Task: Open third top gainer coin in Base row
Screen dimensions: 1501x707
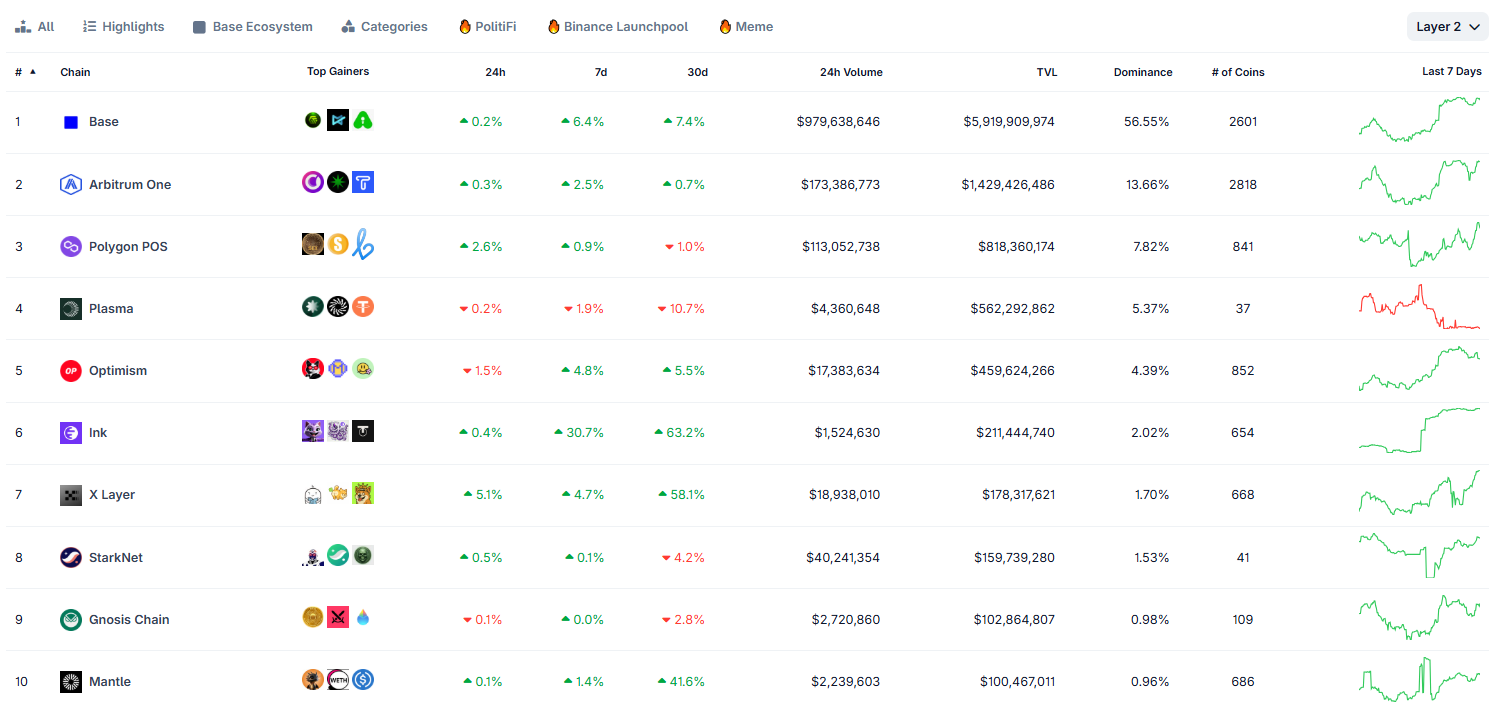Action: (363, 120)
